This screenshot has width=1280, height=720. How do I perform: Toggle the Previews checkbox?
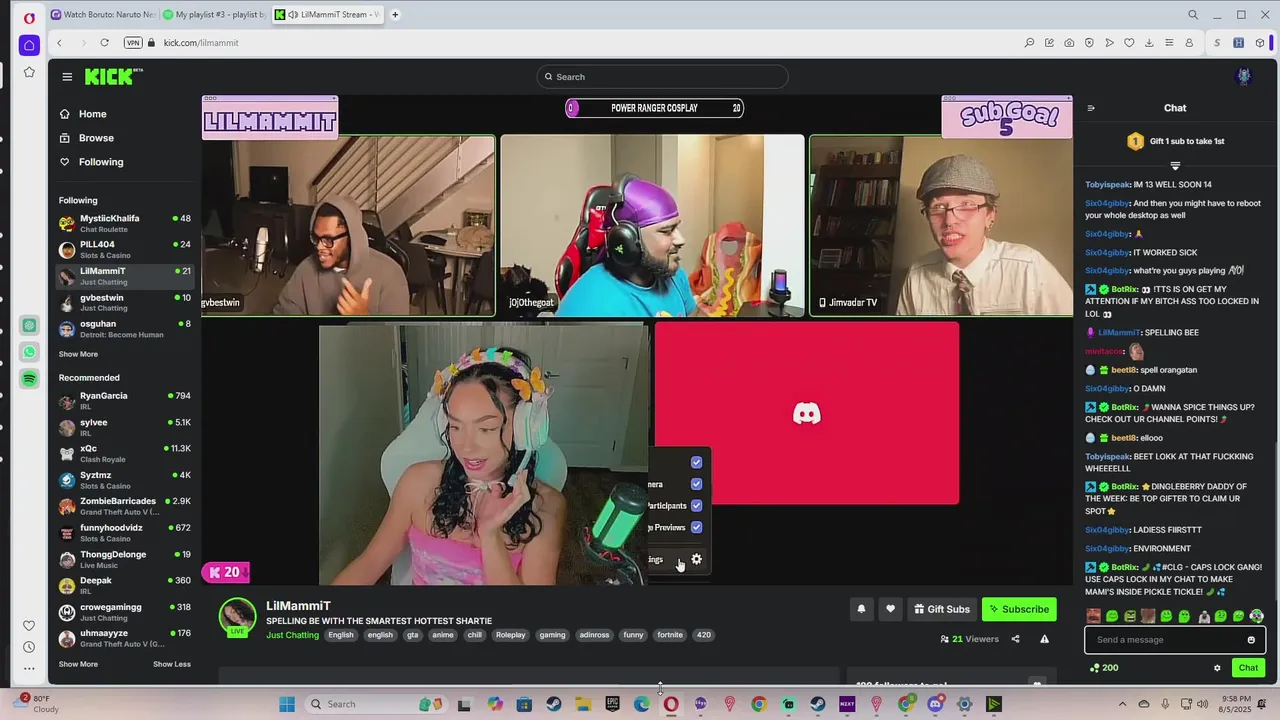tap(696, 527)
